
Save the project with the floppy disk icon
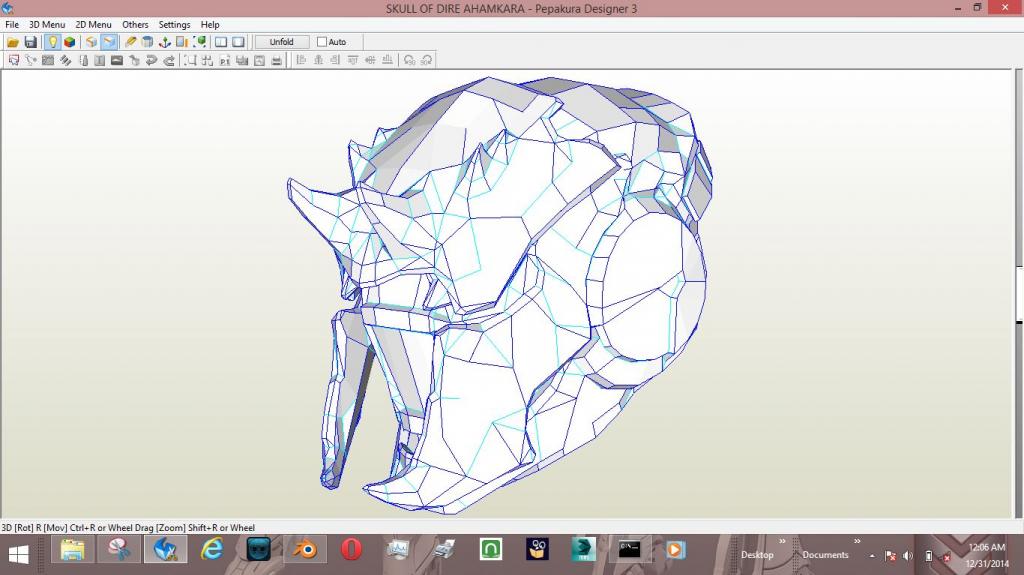tap(30, 42)
